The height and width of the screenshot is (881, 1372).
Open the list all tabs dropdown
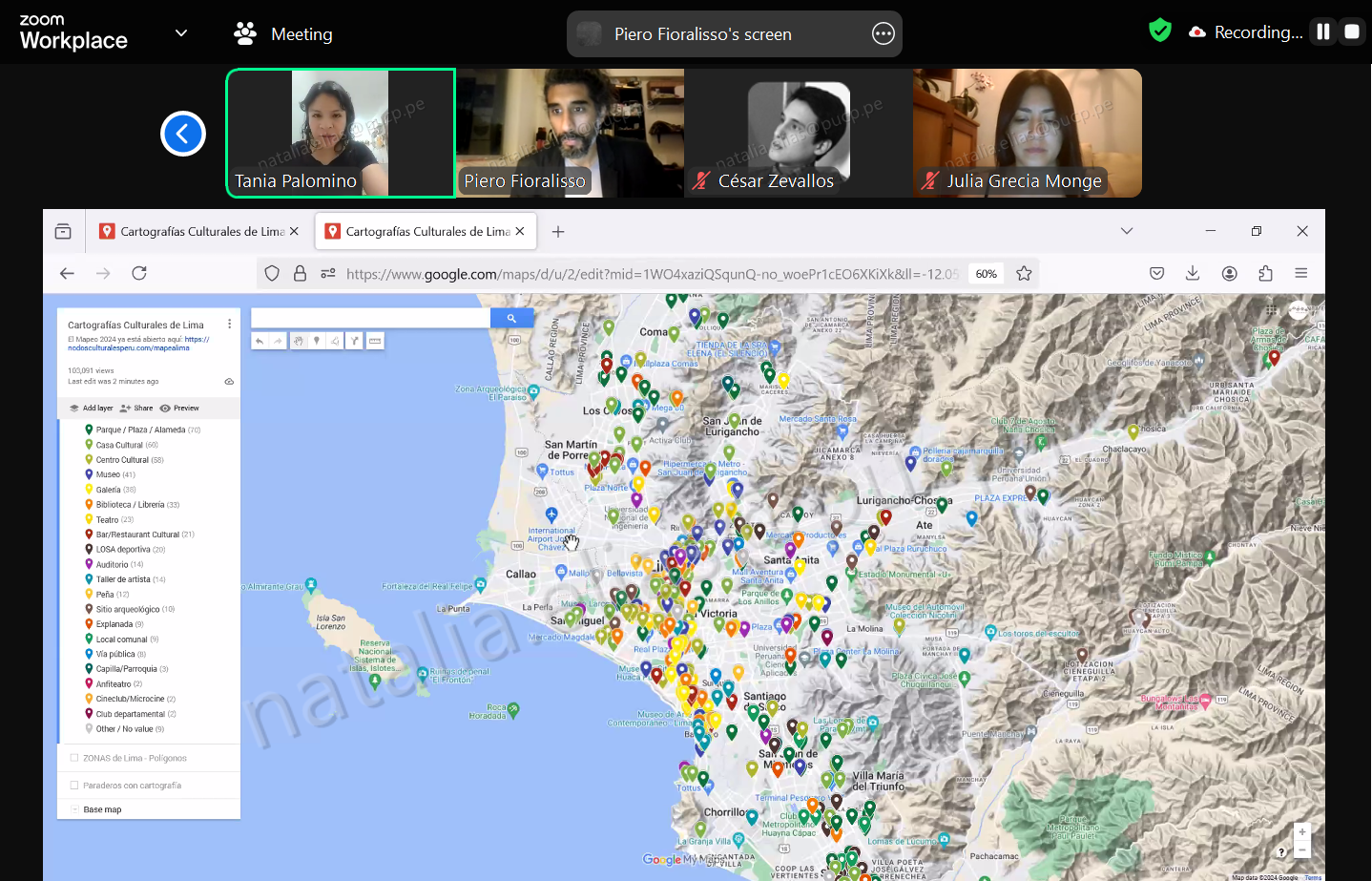coord(1127,231)
